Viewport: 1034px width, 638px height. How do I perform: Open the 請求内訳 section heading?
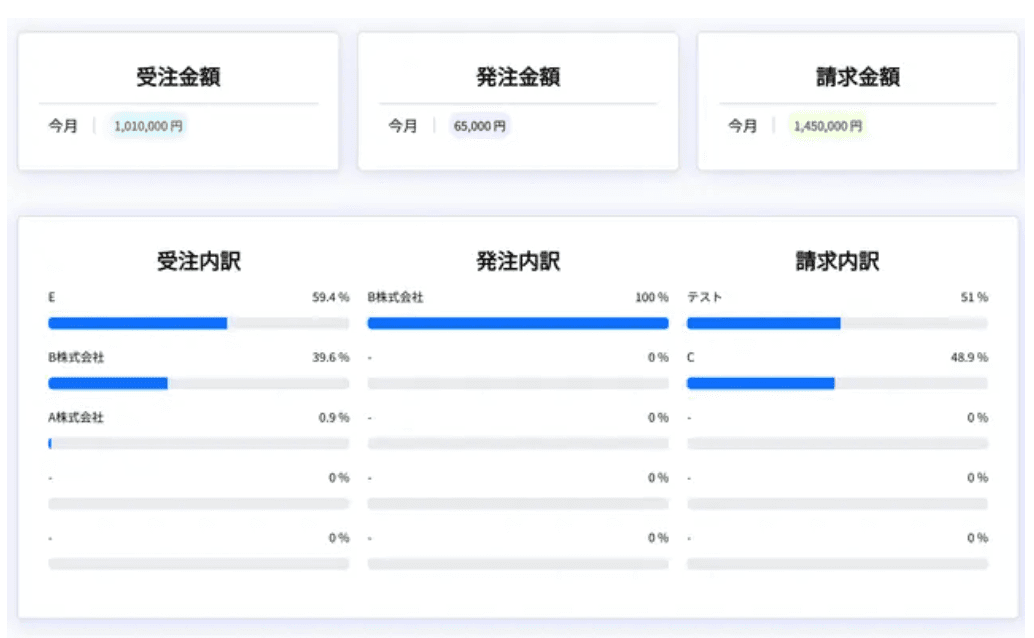point(837,262)
